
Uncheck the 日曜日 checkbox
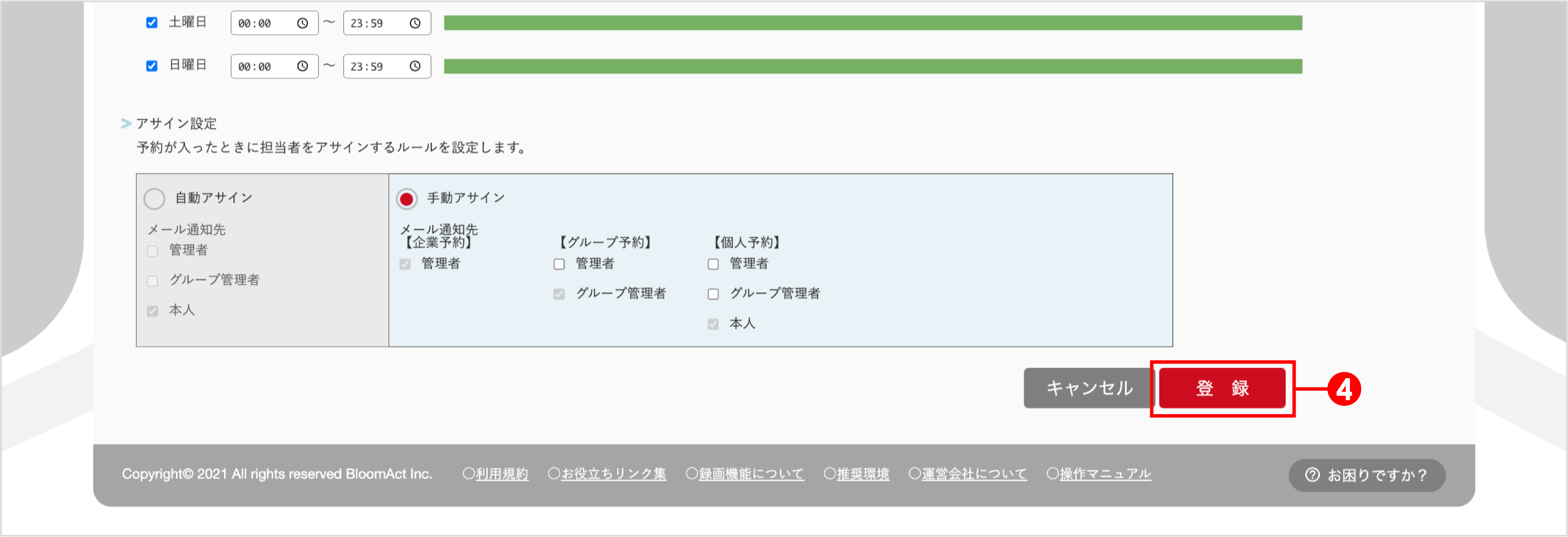click(x=151, y=65)
